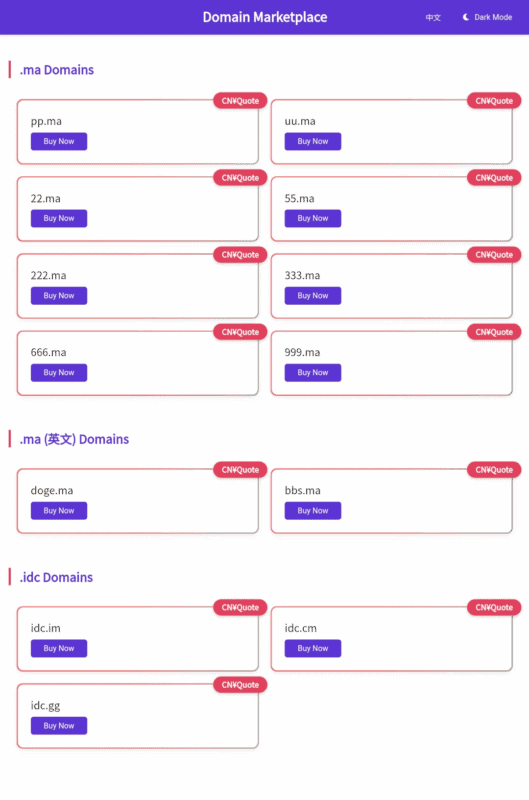Viewport: 529px width, 800px height.
Task: Click Buy Now for uu.ma
Action: coord(313,141)
